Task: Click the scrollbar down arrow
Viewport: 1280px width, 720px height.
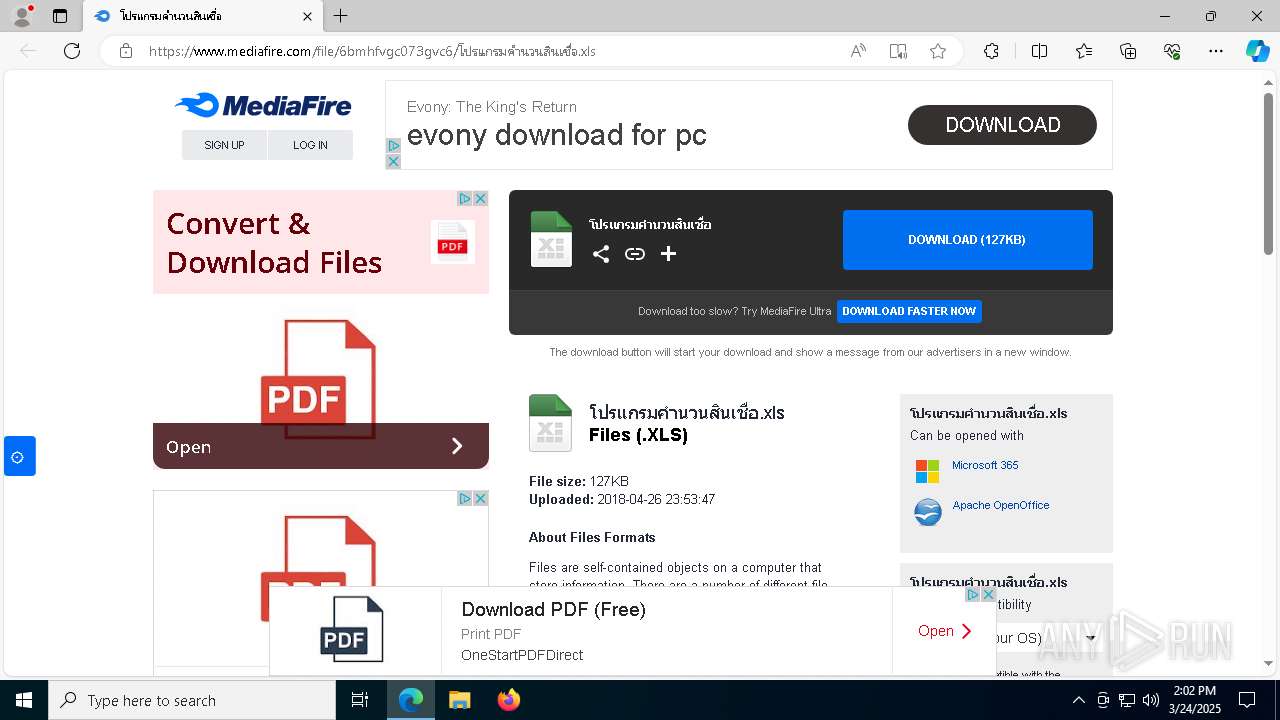Action: [x=1268, y=663]
